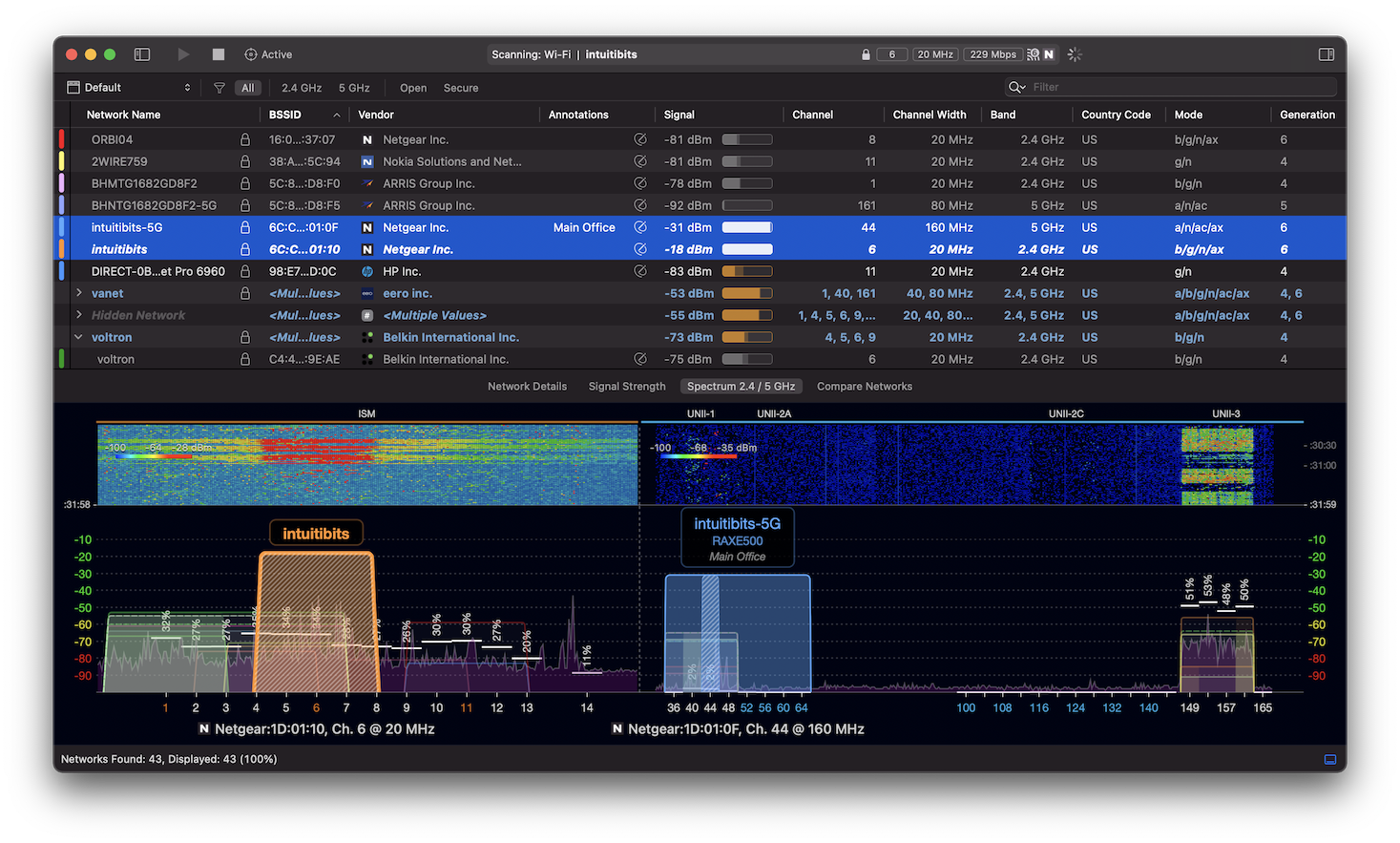The height and width of the screenshot is (843, 1400).
Task: Expand the vanet network group
Action: tap(79, 293)
